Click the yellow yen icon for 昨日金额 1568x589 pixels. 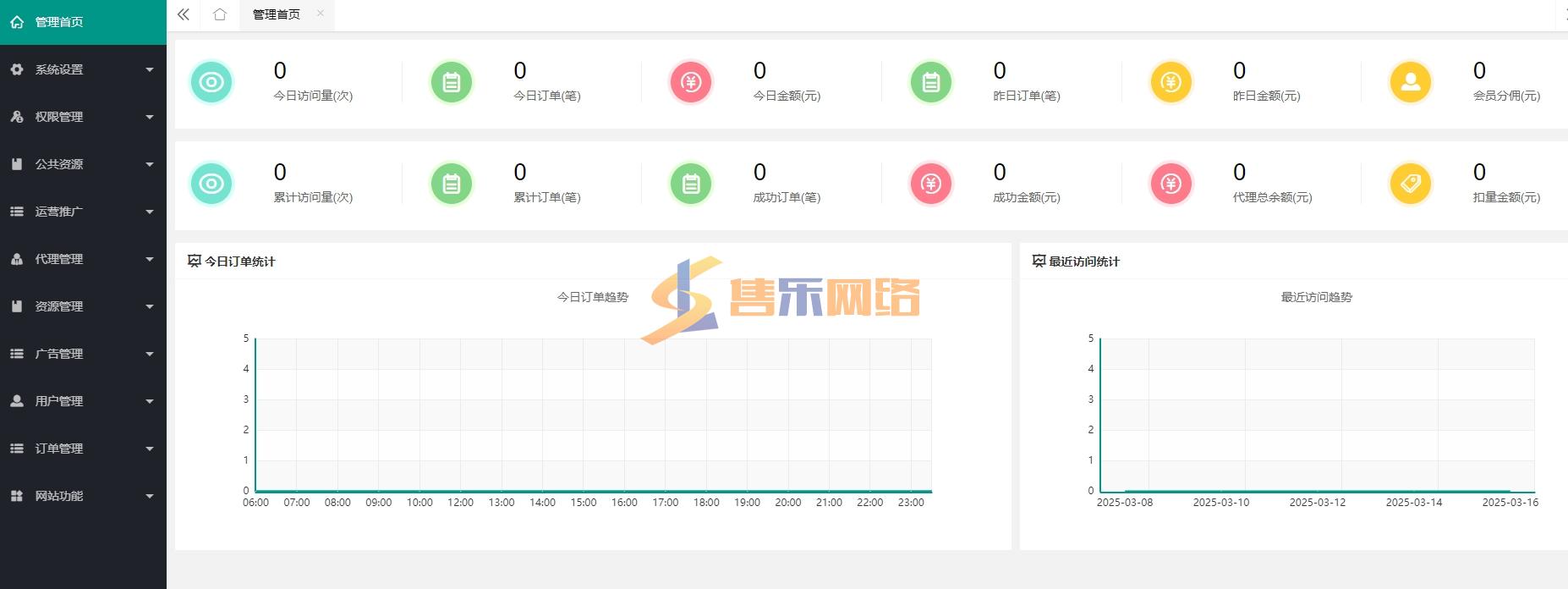click(x=1171, y=82)
